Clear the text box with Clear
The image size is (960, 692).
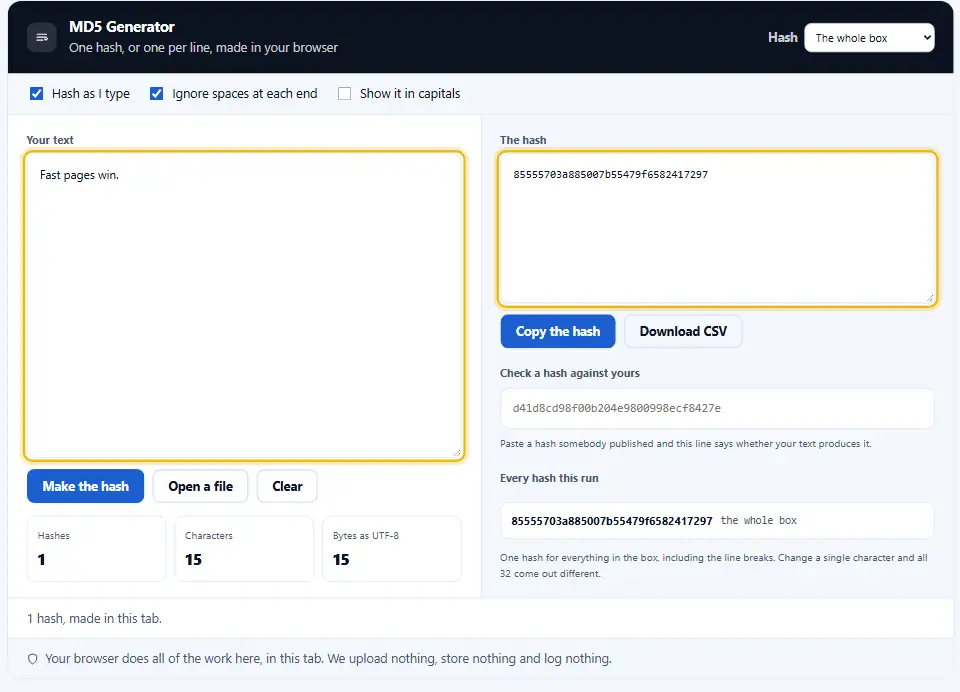[287, 486]
